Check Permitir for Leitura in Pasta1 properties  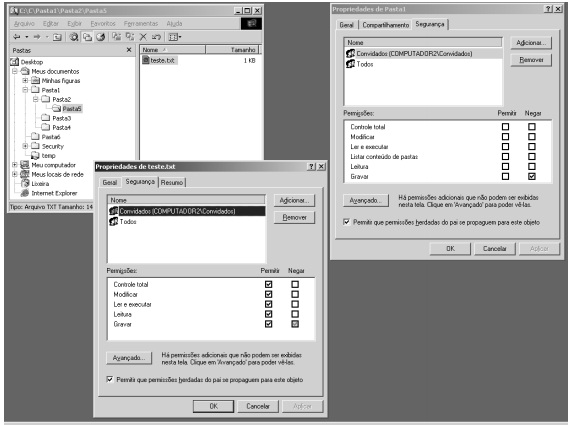click(x=506, y=167)
